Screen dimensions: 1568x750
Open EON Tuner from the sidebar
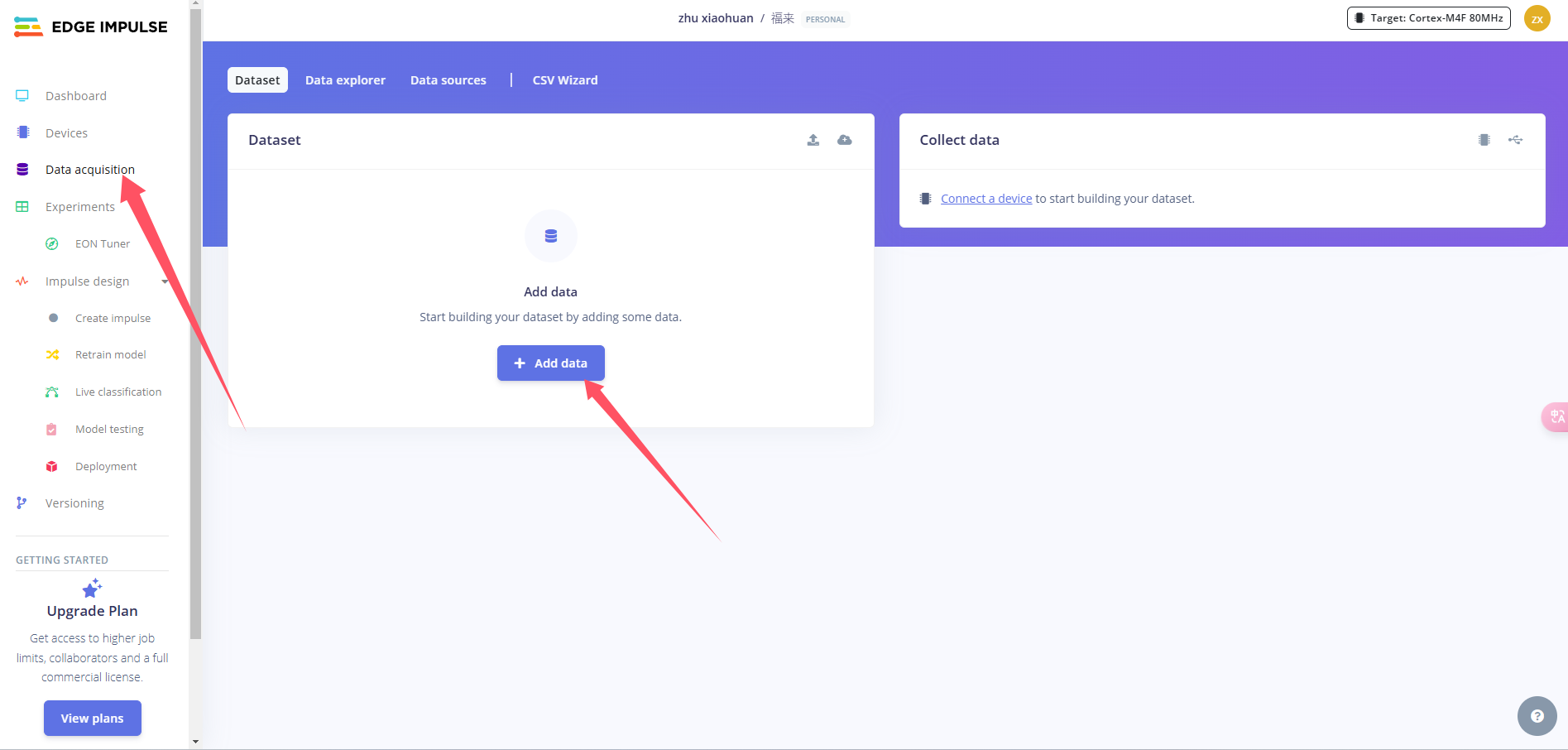click(x=102, y=243)
